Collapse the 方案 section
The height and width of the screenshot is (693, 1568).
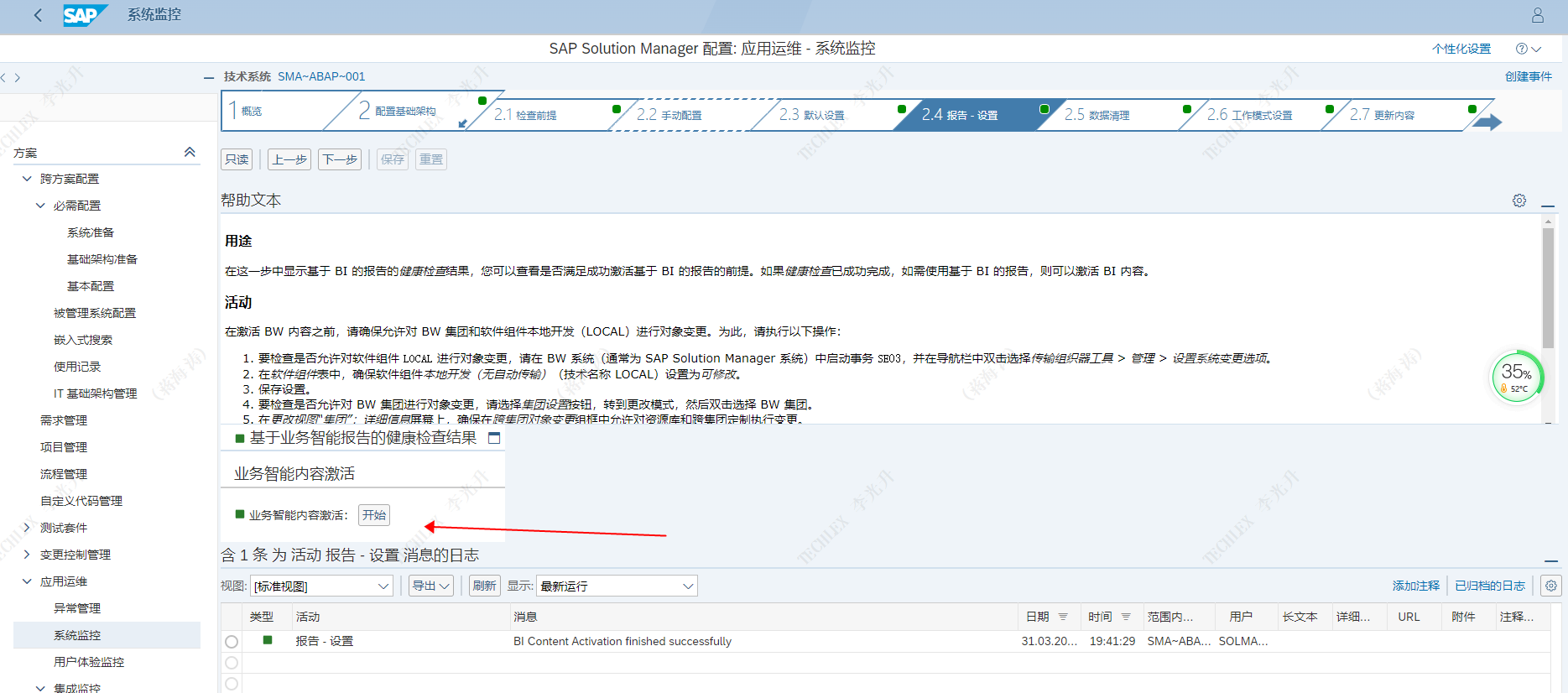(190, 152)
